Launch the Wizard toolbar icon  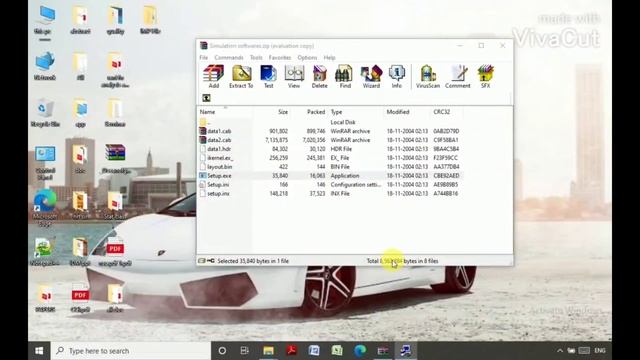[x=371, y=76]
